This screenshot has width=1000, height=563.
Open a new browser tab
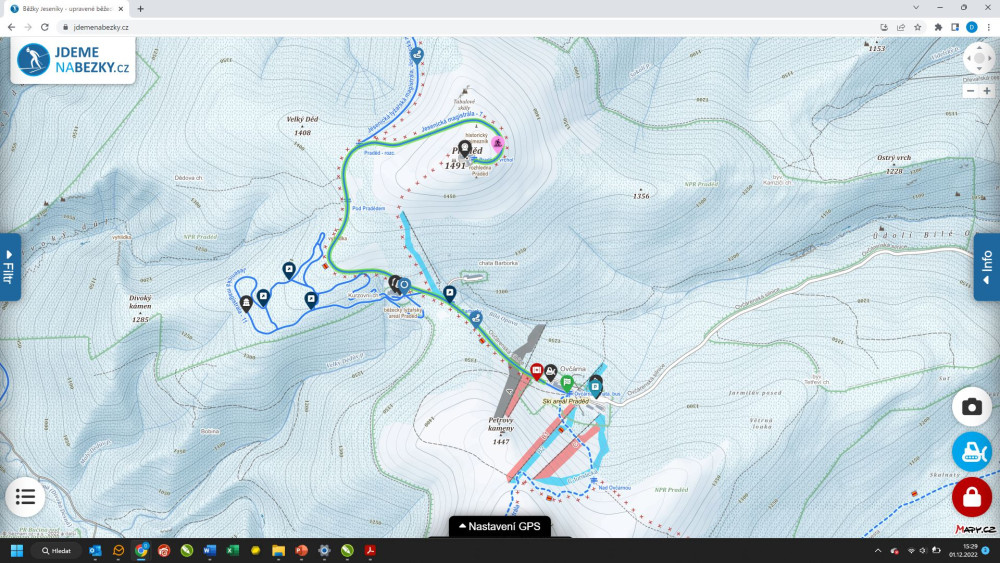pos(140,8)
